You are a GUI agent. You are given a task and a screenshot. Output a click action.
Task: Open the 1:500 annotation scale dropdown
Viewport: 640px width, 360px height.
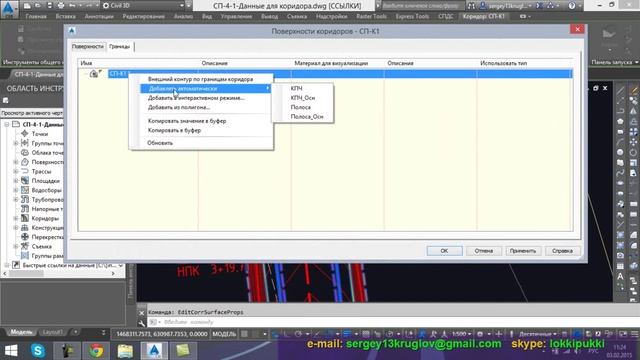(x=461, y=334)
